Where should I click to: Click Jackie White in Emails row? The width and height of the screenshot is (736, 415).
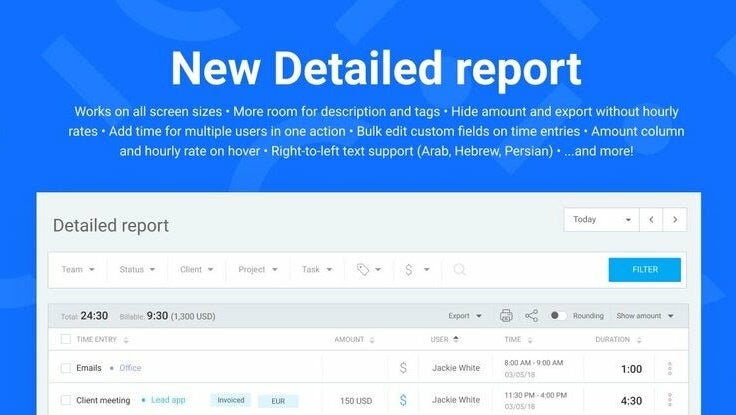pos(456,368)
